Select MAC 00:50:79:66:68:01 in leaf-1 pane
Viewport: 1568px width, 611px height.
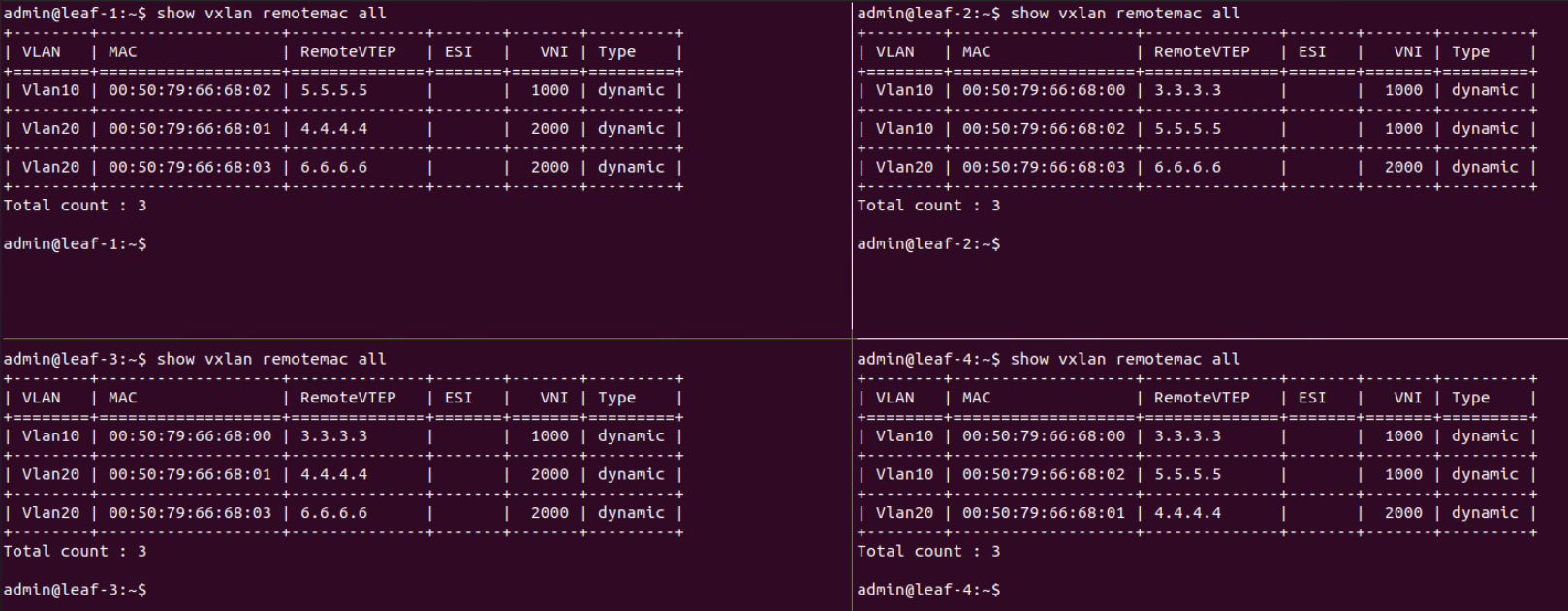(190, 129)
